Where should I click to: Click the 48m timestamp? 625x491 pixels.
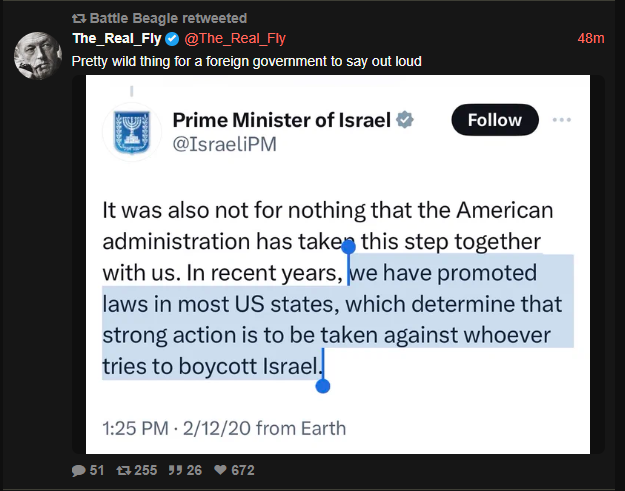click(591, 39)
